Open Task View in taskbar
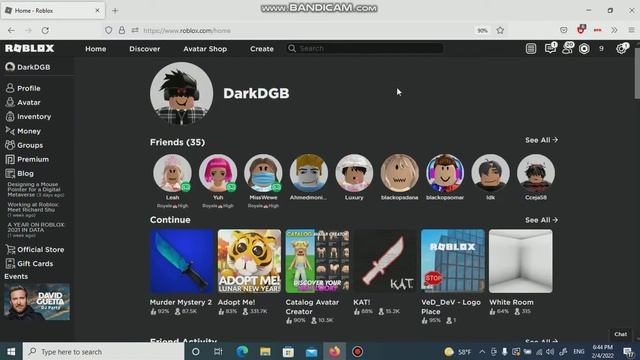This screenshot has width=640, height=360. (218, 351)
